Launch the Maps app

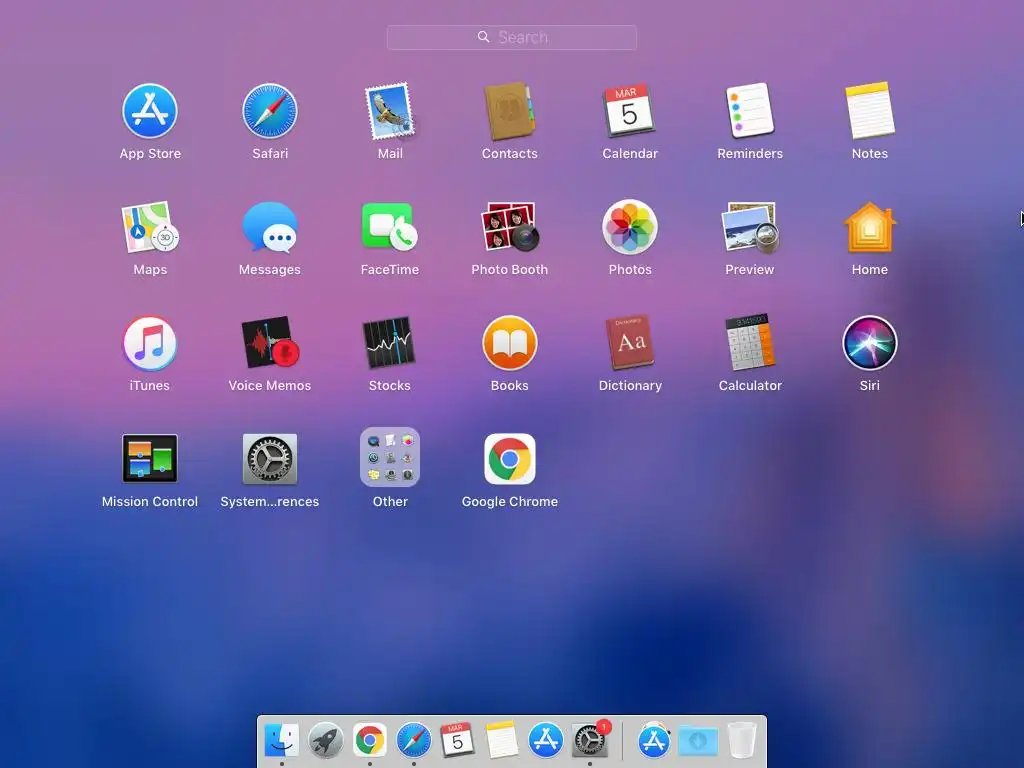tap(150, 227)
